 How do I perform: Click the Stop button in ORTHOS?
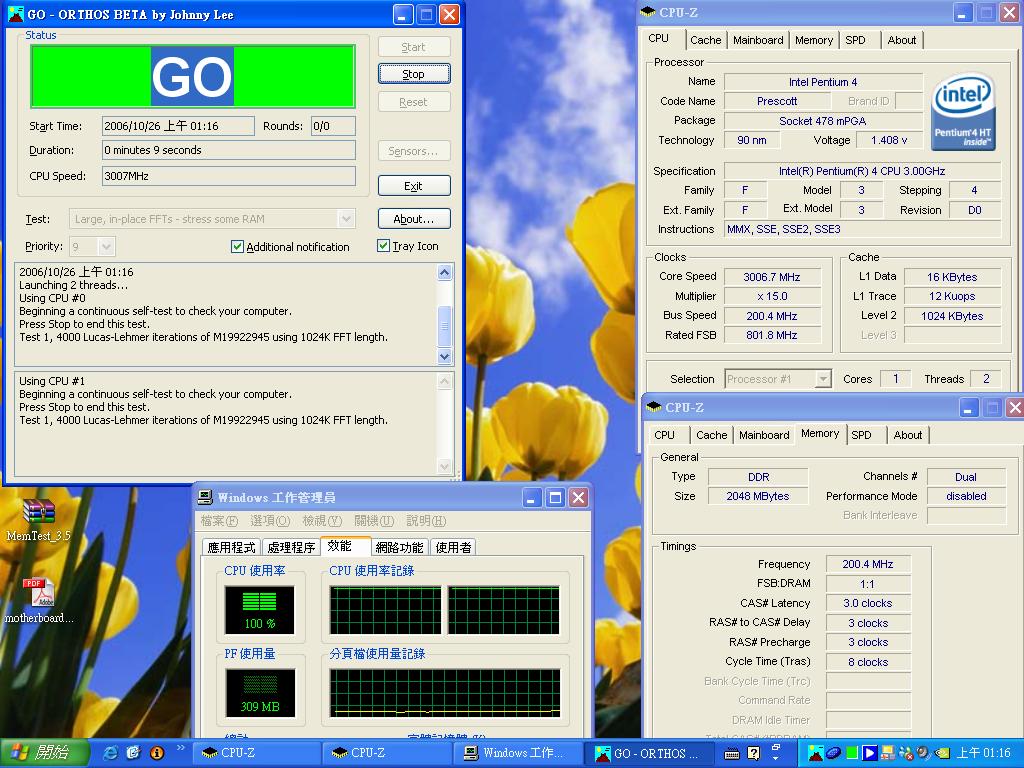(x=414, y=74)
